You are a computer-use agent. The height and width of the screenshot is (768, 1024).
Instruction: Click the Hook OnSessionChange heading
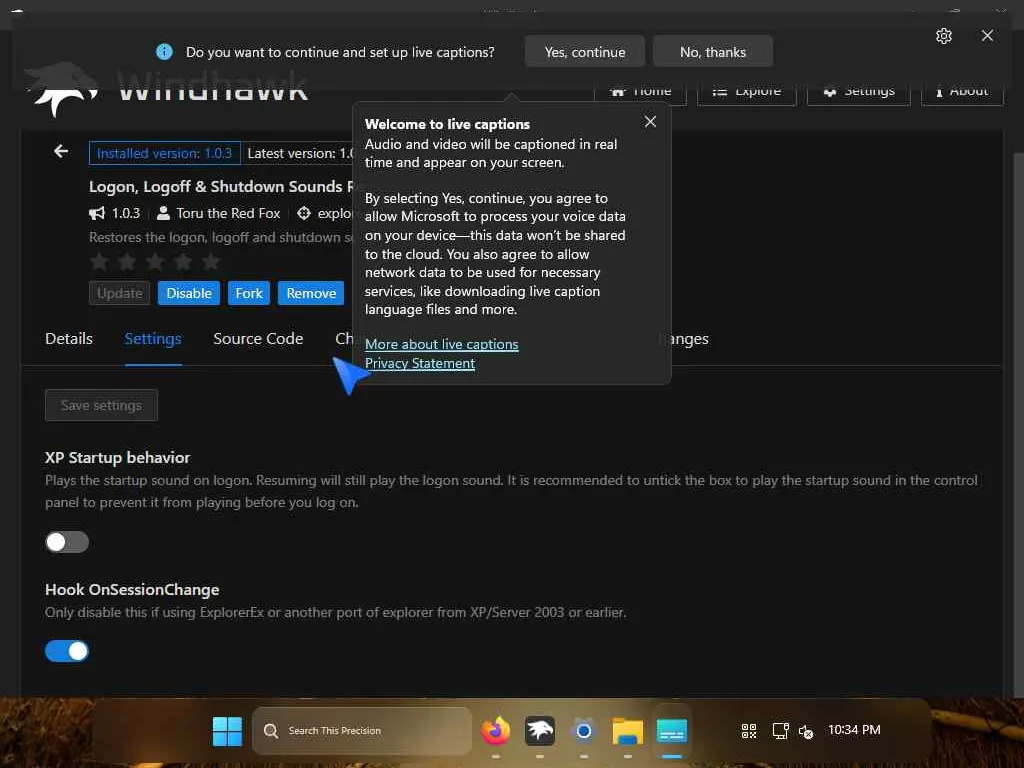(132, 590)
